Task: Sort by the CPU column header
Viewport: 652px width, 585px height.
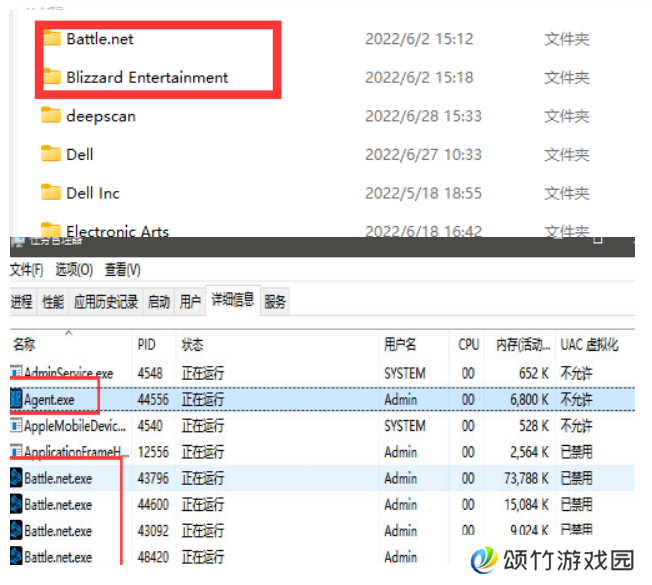Action: coord(467,344)
